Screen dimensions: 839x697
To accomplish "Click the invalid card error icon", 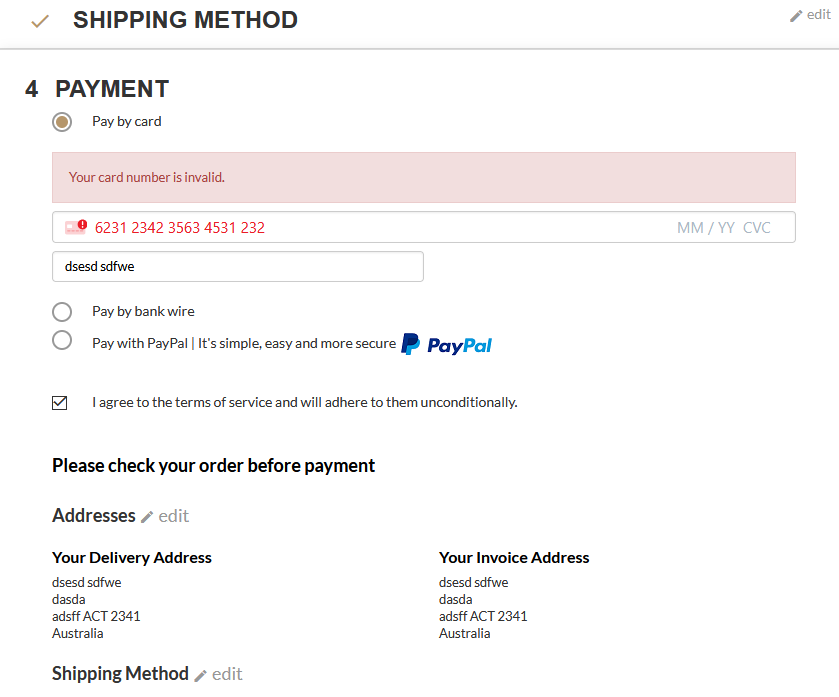I will tap(76, 227).
